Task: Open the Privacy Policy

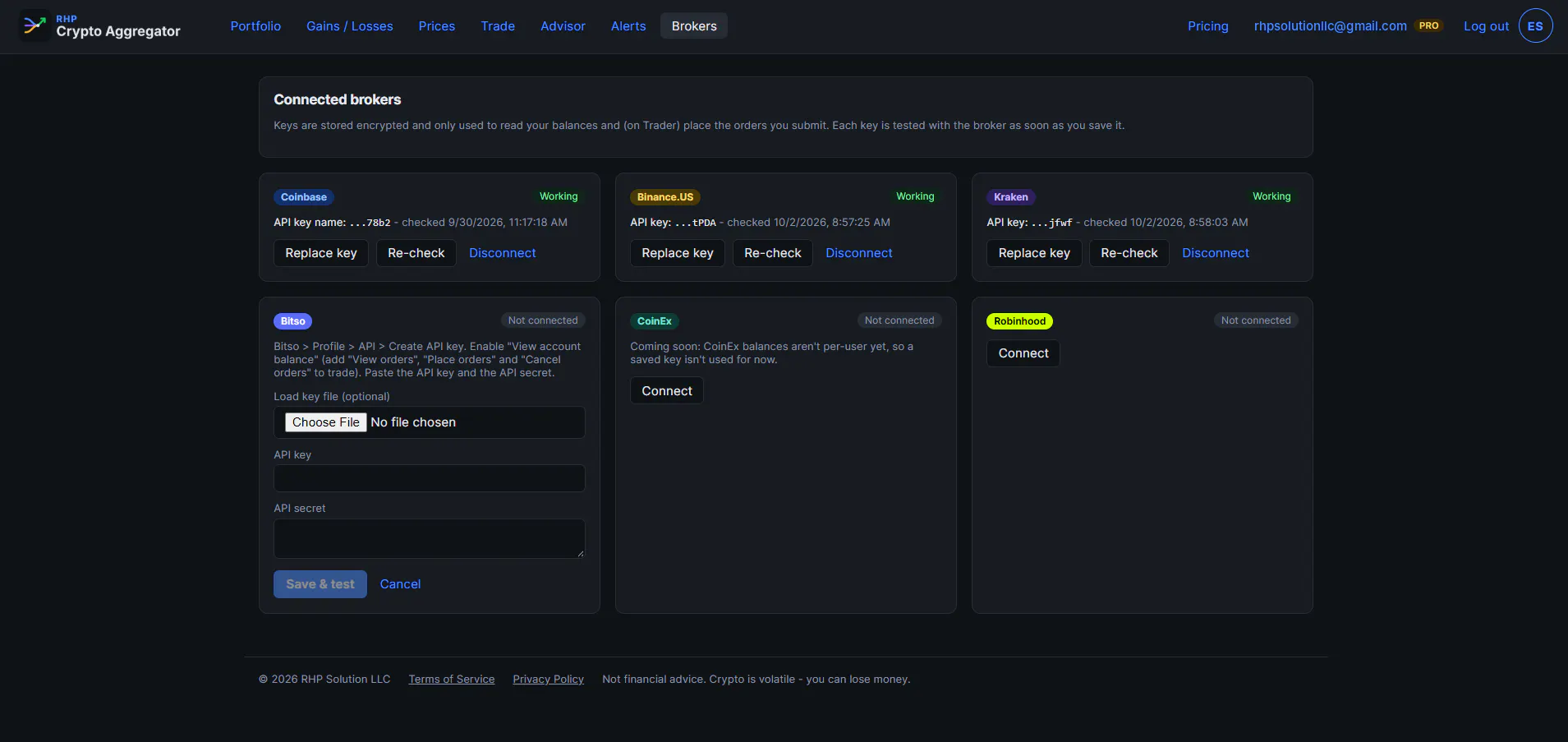Action: point(549,680)
